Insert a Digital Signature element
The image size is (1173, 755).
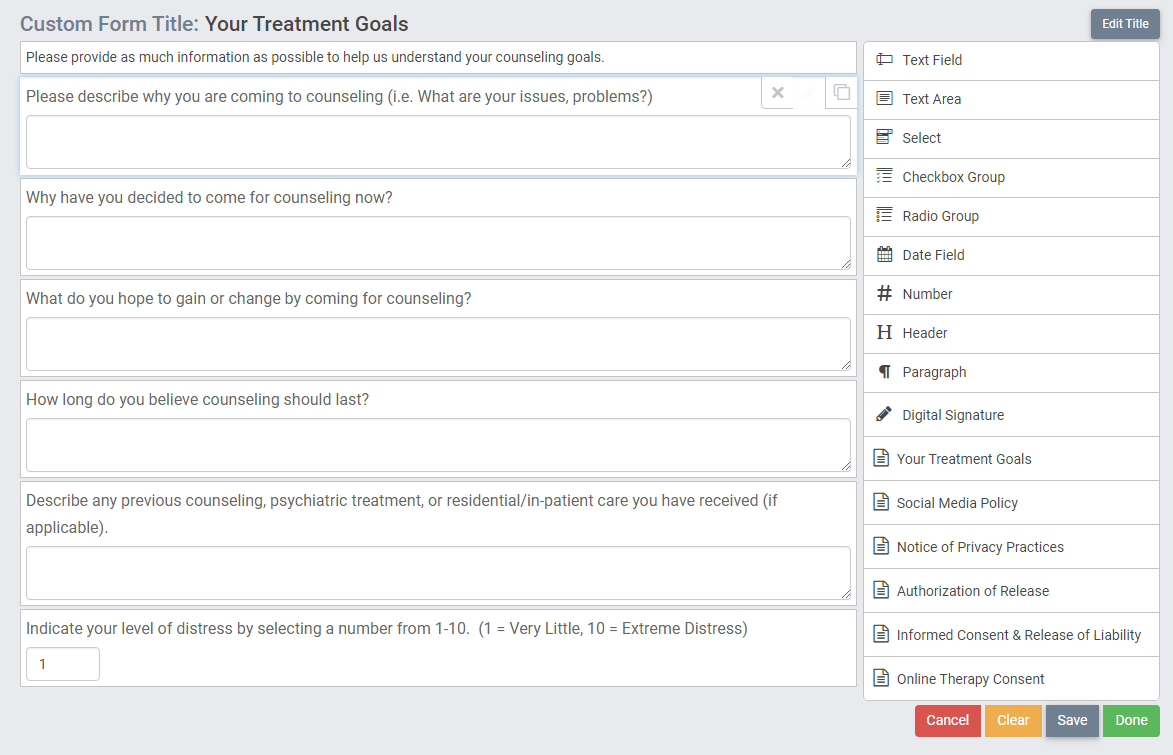(1011, 415)
